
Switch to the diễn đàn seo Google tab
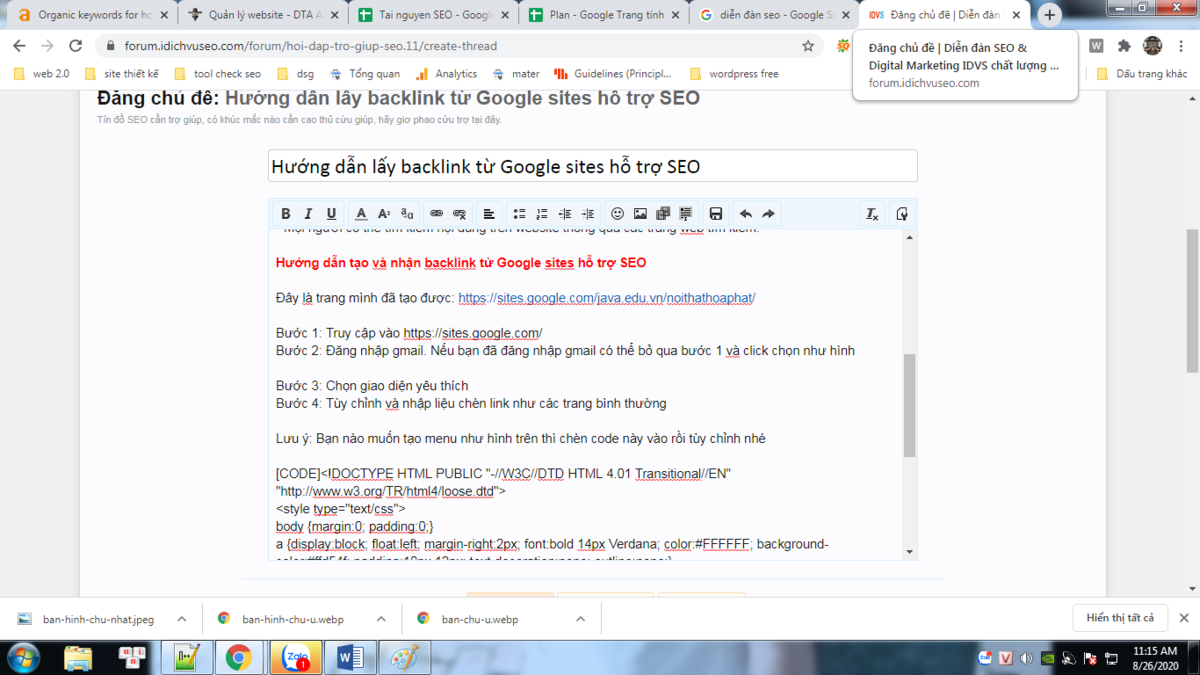(x=776, y=15)
